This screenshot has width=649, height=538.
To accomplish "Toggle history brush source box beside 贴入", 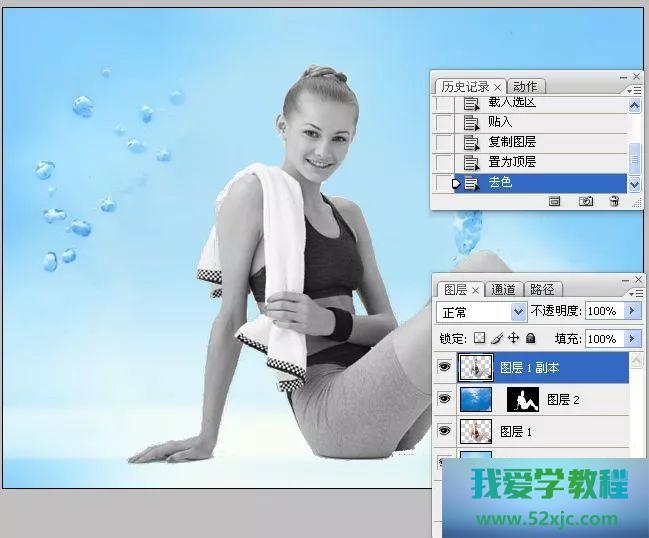I will (x=444, y=122).
